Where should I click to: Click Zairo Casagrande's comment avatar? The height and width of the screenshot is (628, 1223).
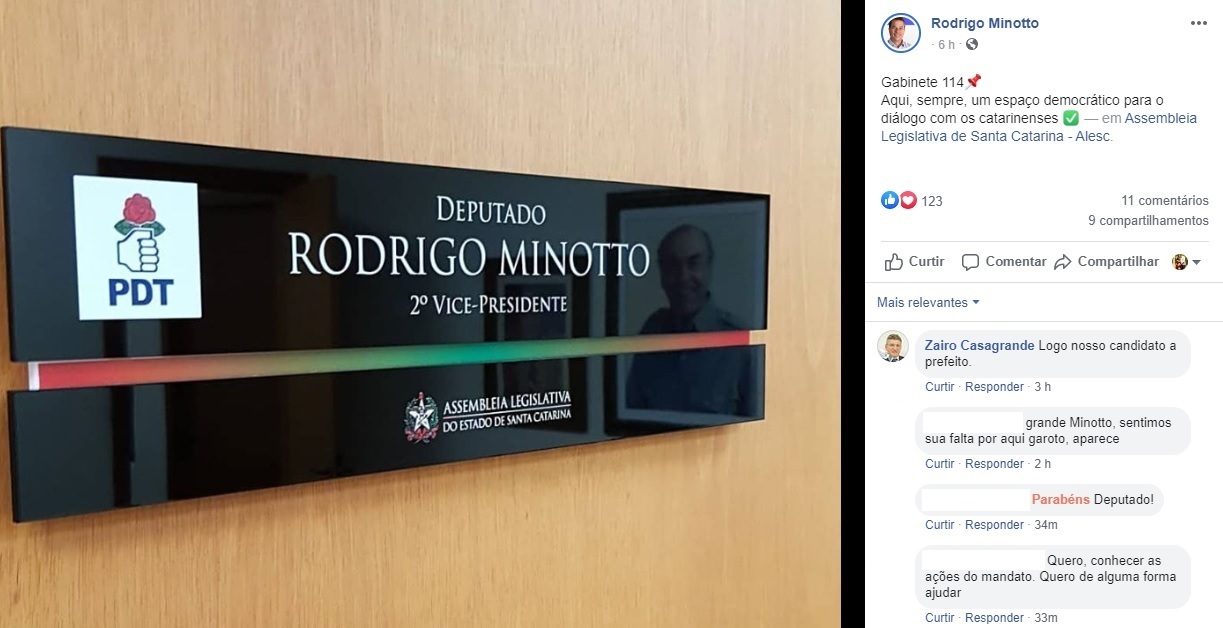click(x=892, y=346)
